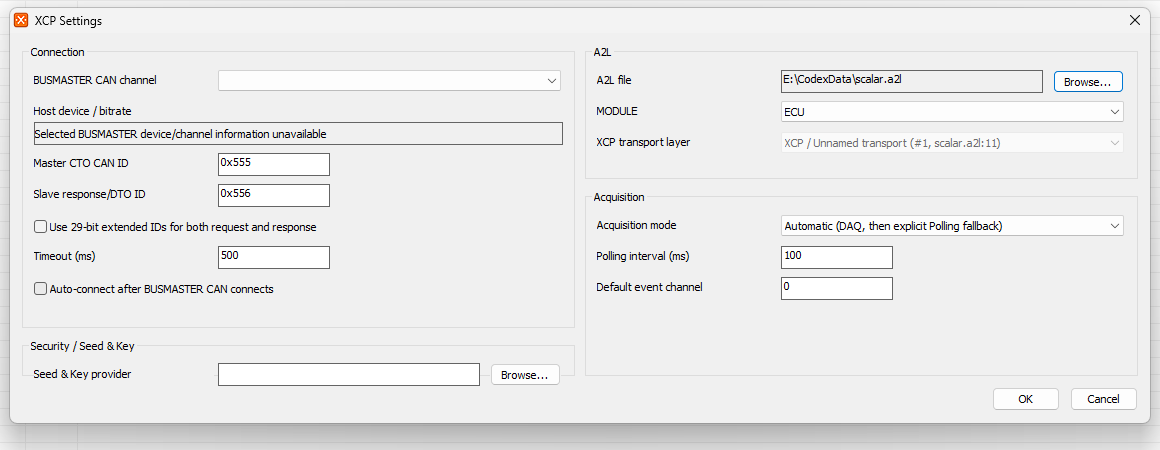Click the 'MODULE' label
Viewport: 1160px width, 450px height.
[617, 111]
